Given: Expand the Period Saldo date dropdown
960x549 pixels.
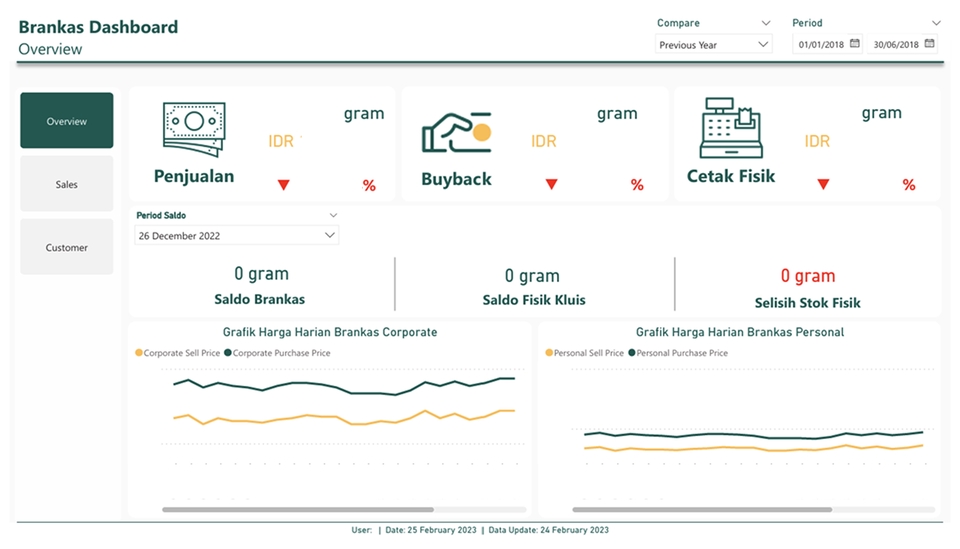Looking at the screenshot, I should (x=330, y=236).
